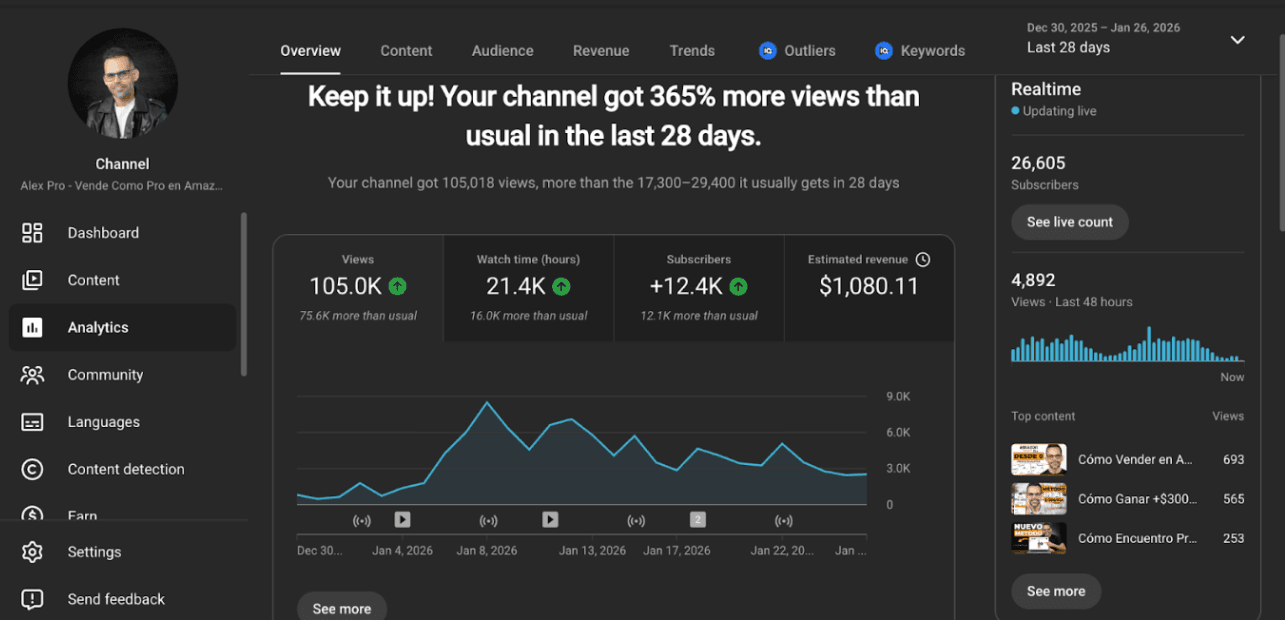The height and width of the screenshot is (620, 1285).
Task: Open the Revenue tab
Action: click(x=601, y=51)
